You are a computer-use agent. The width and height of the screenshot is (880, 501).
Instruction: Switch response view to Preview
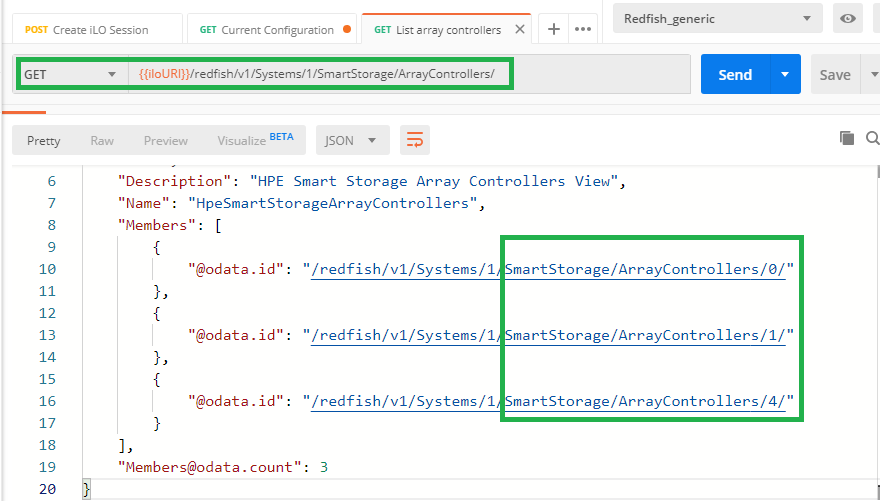tap(166, 140)
